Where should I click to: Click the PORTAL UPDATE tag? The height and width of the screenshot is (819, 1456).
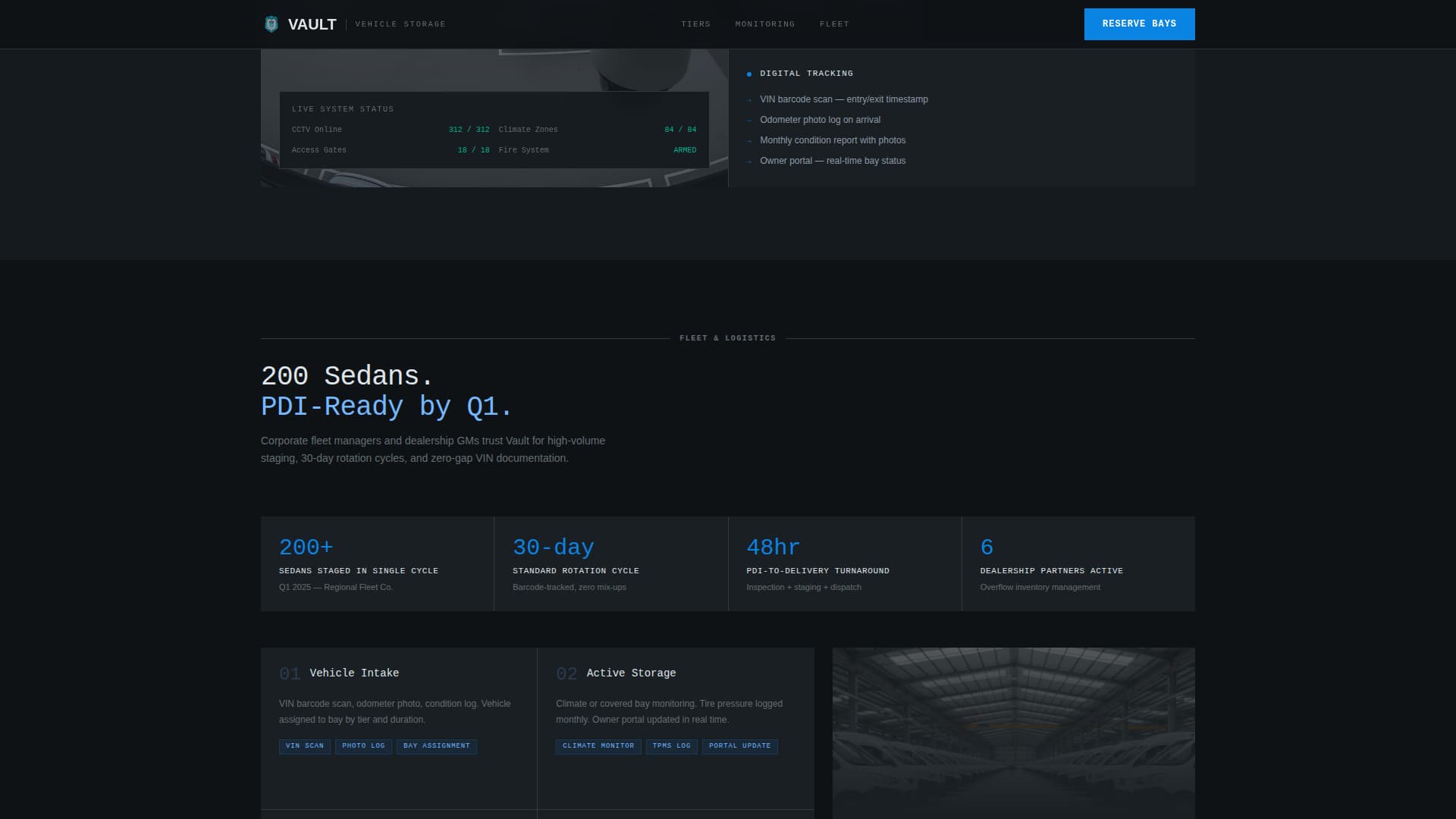[739, 746]
